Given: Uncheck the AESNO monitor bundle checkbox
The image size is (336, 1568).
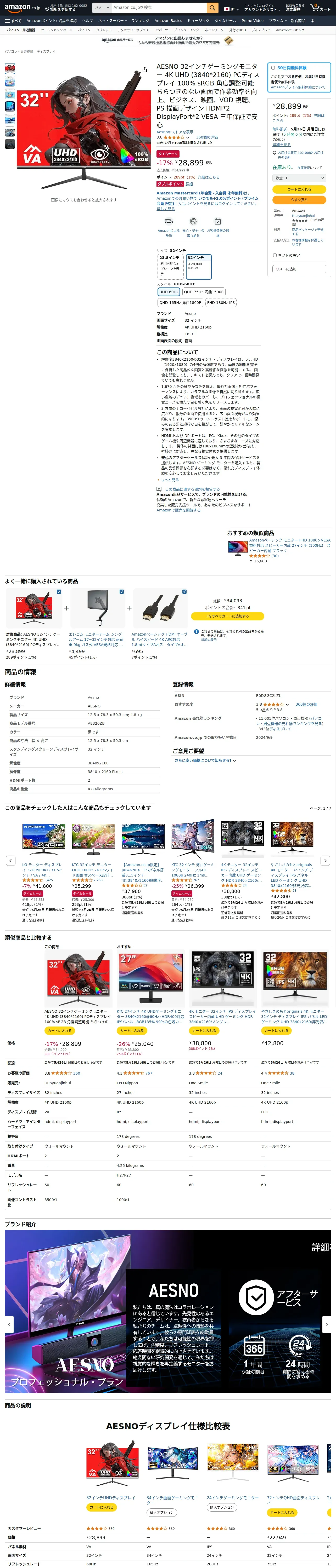Looking at the screenshot, I should coord(59,591).
